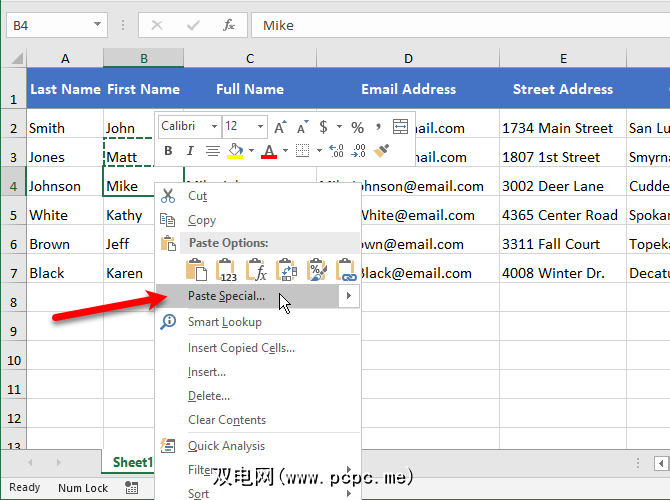Click the Email Address header cell
Screen dimensions: 670x500
tap(408, 89)
